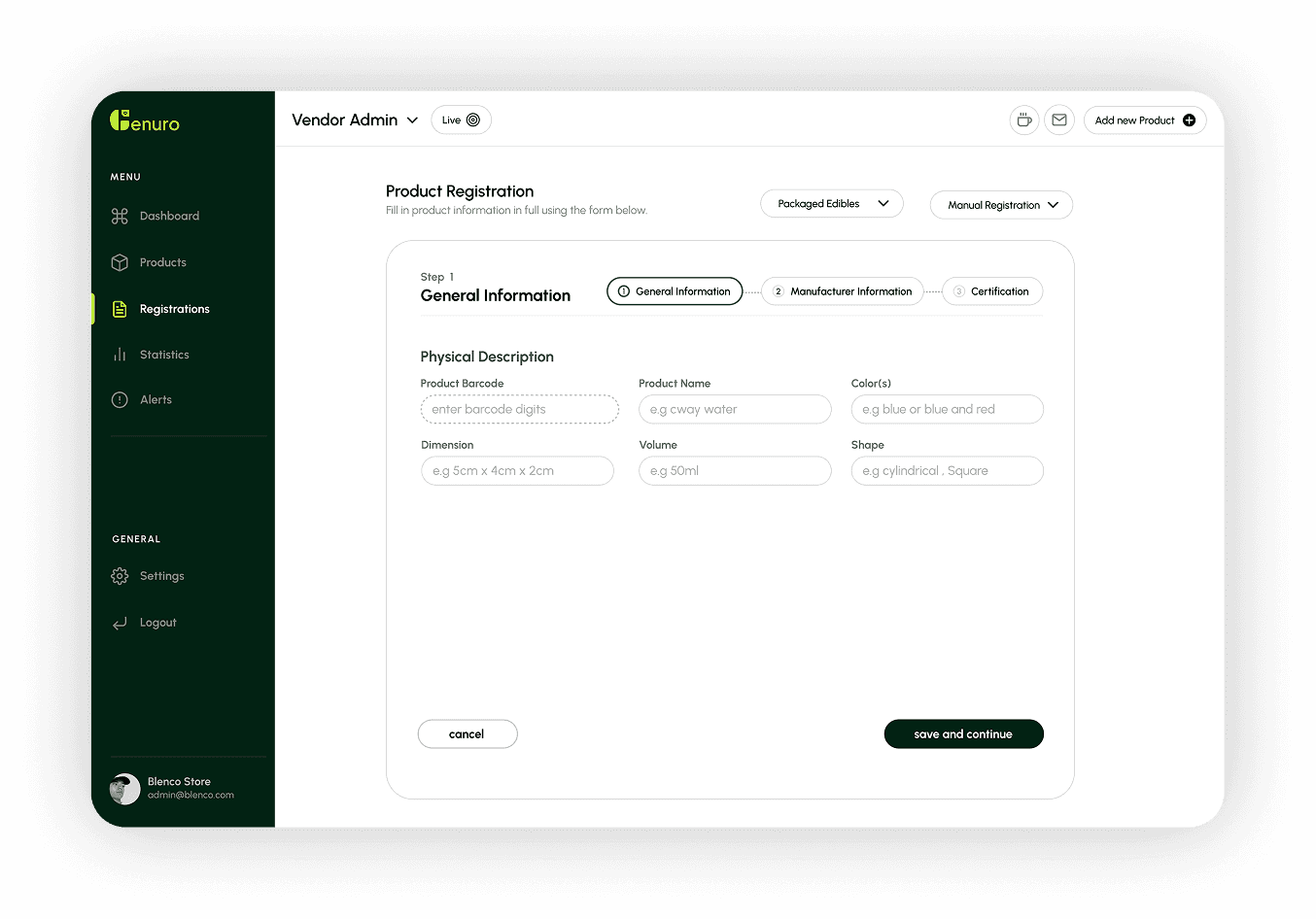Click the coffee cup icon in the header
This screenshot has height=919, width=1316.
tap(1024, 119)
